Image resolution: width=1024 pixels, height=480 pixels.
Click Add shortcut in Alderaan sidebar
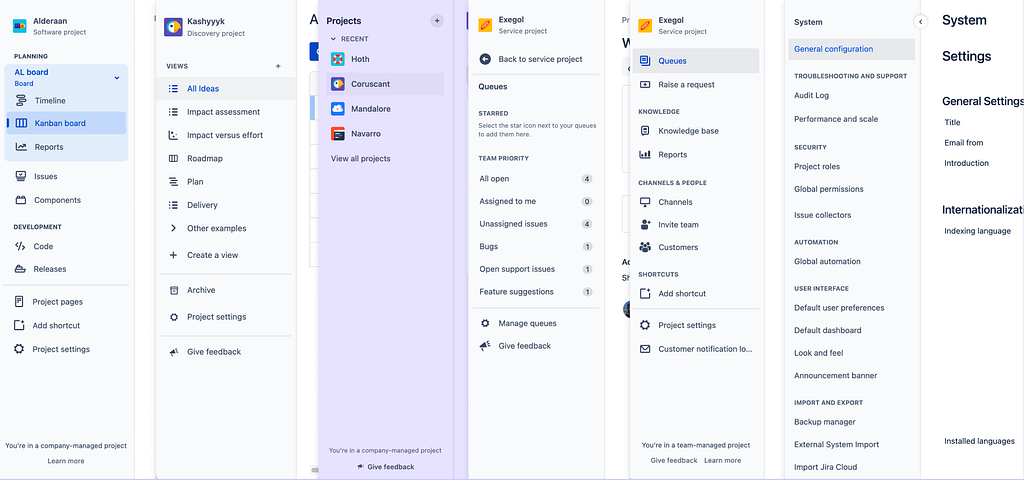pos(56,325)
